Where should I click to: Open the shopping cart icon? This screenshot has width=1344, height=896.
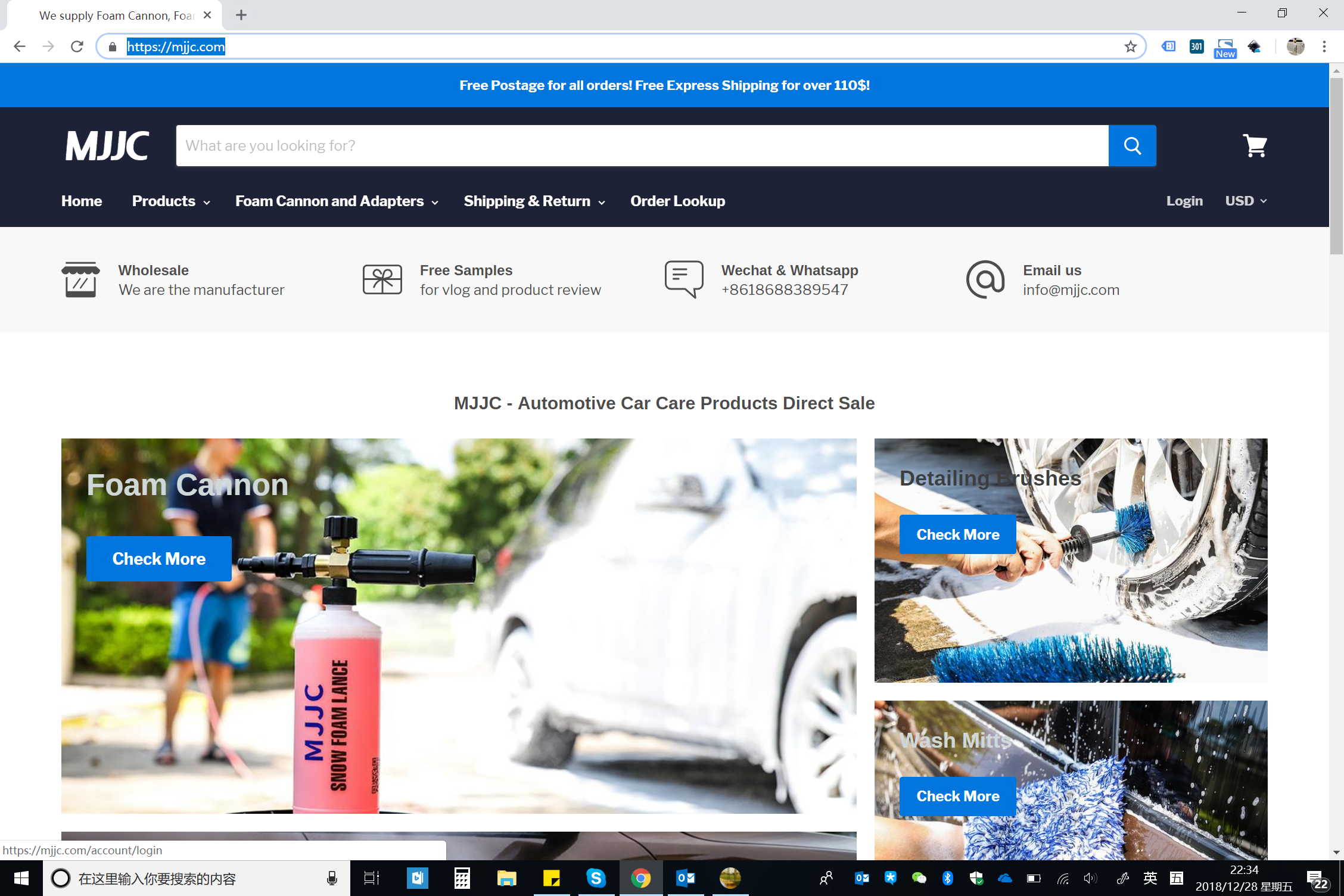(x=1255, y=145)
